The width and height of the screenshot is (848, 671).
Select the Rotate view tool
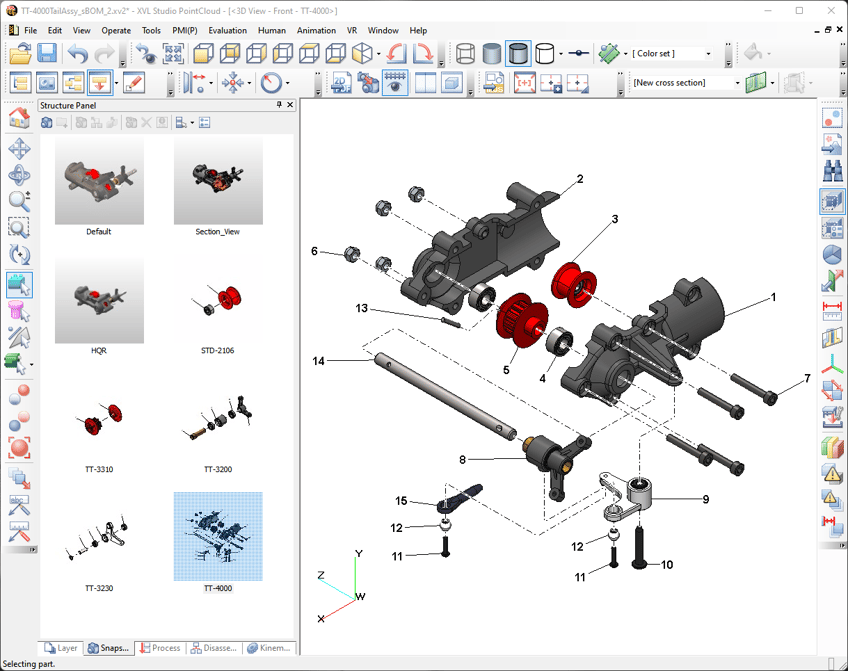click(x=20, y=176)
